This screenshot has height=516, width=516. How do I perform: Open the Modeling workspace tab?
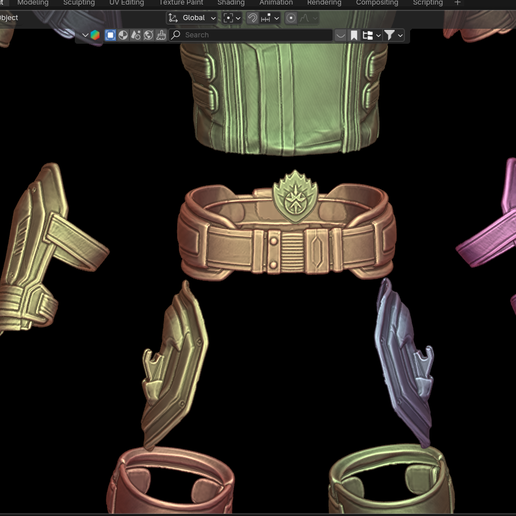point(33,3)
